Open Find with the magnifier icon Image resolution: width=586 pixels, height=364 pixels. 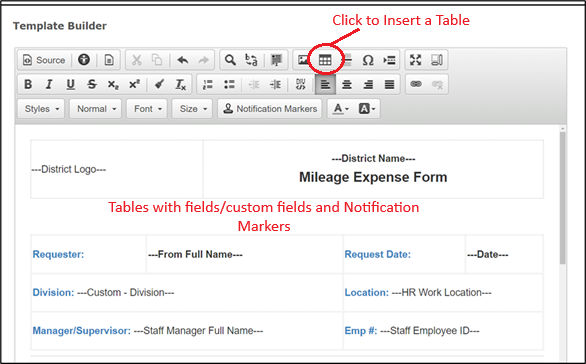point(230,60)
